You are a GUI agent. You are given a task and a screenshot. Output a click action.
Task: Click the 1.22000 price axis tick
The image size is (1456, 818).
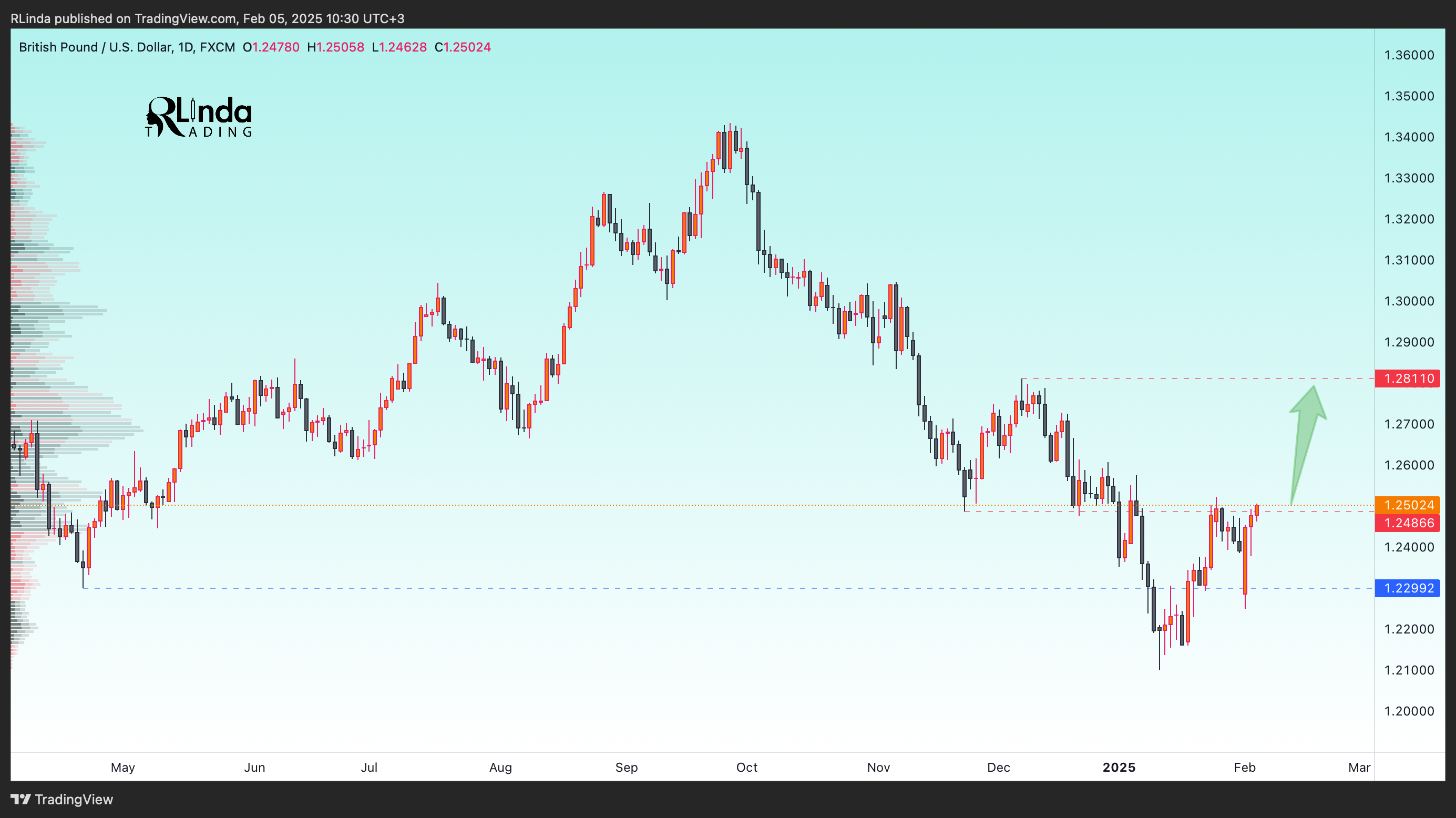click(1409, 629)
